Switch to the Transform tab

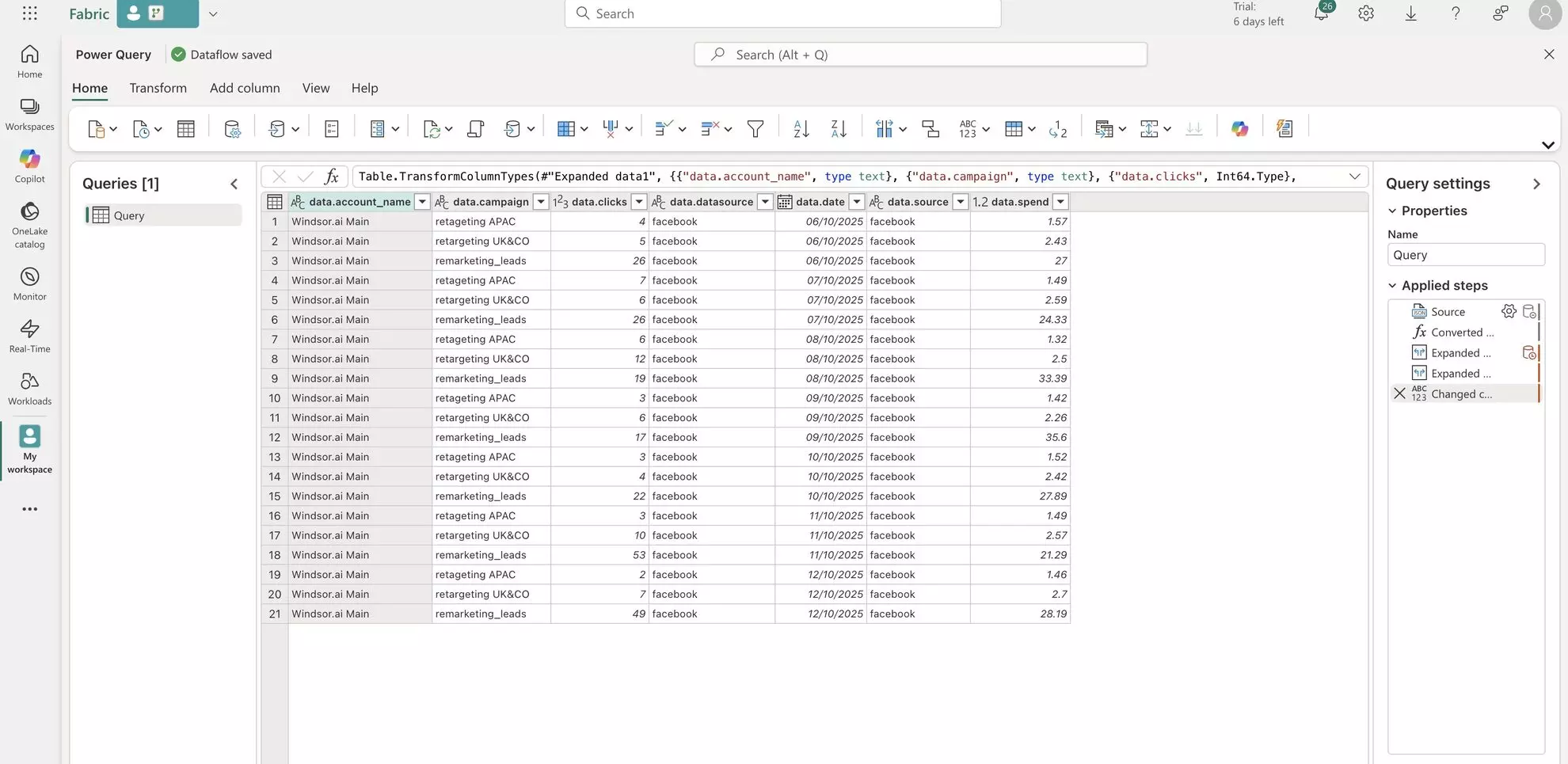point(158,88)
